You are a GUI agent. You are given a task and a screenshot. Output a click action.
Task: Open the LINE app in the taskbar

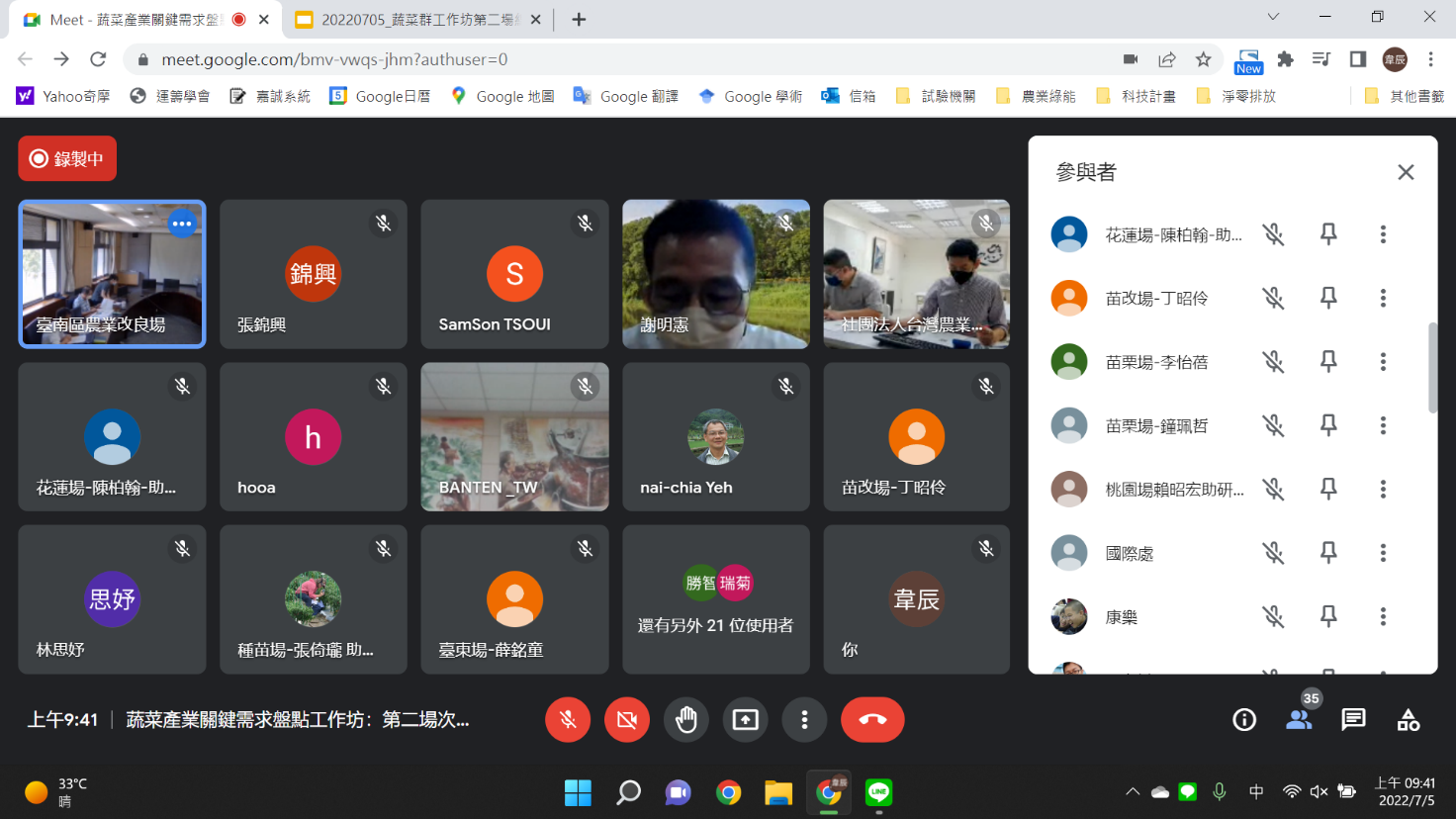click(878, 792)
